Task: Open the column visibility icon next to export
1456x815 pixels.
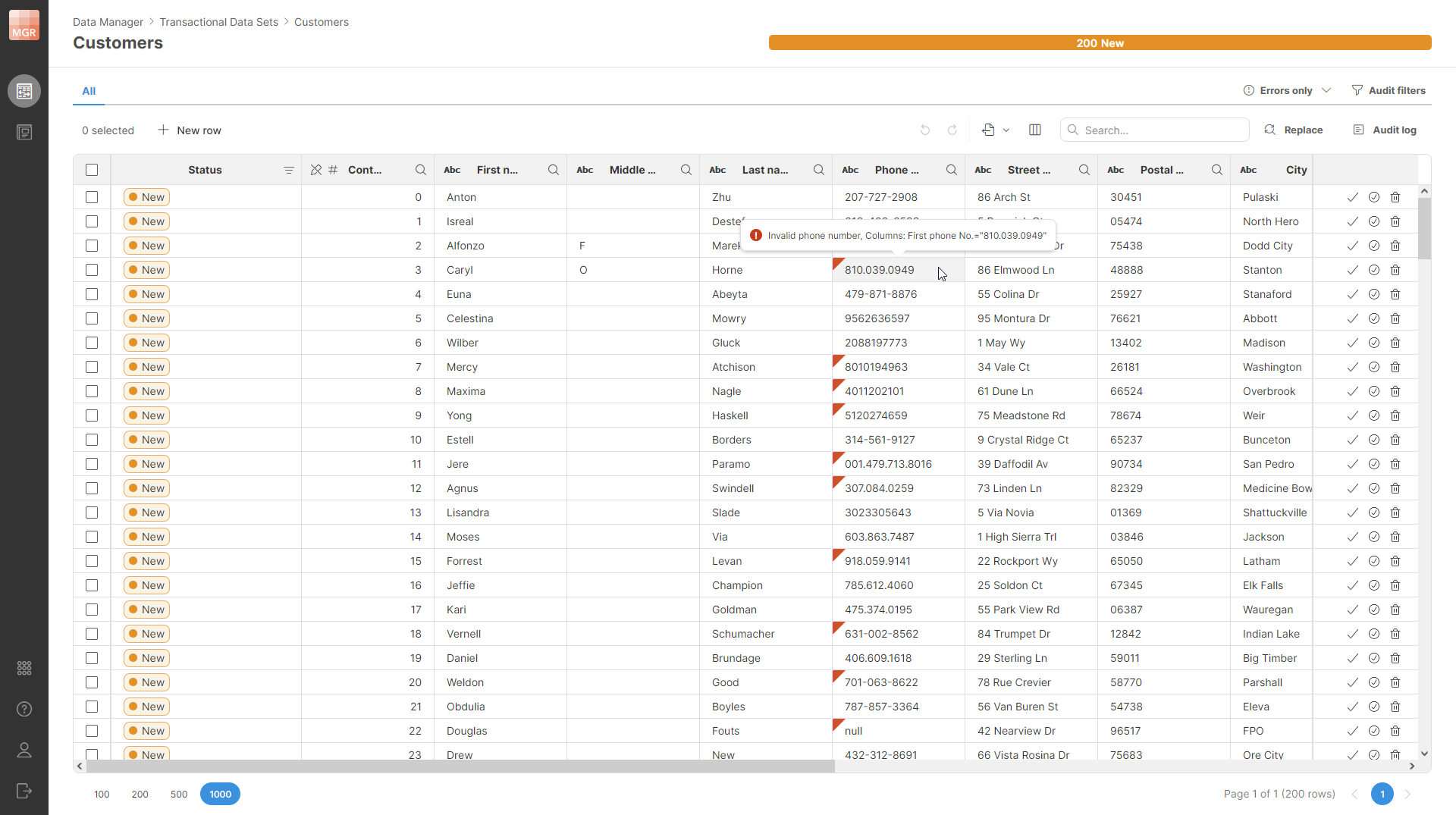Action: [1035, 130]
